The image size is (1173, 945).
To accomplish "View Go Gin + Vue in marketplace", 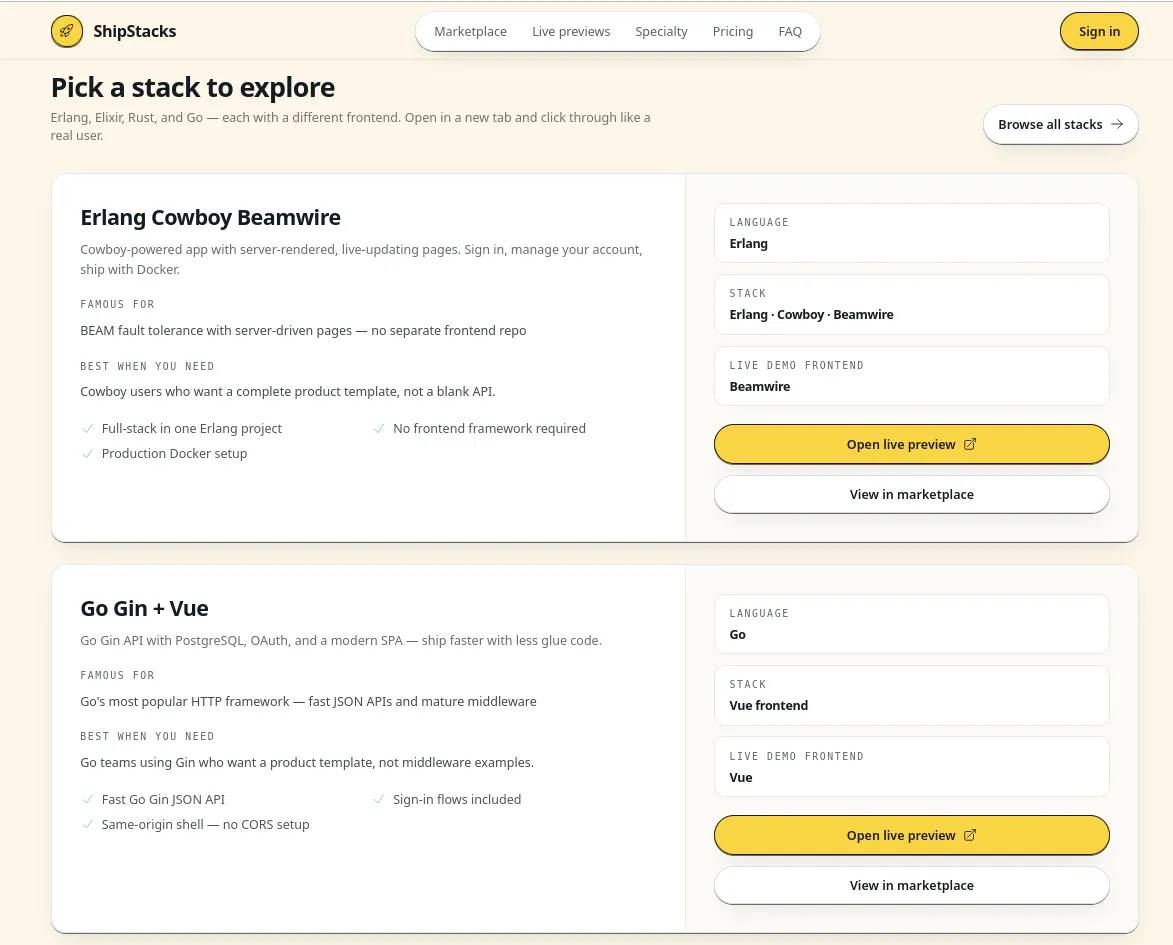I will [x=911, y=885].
